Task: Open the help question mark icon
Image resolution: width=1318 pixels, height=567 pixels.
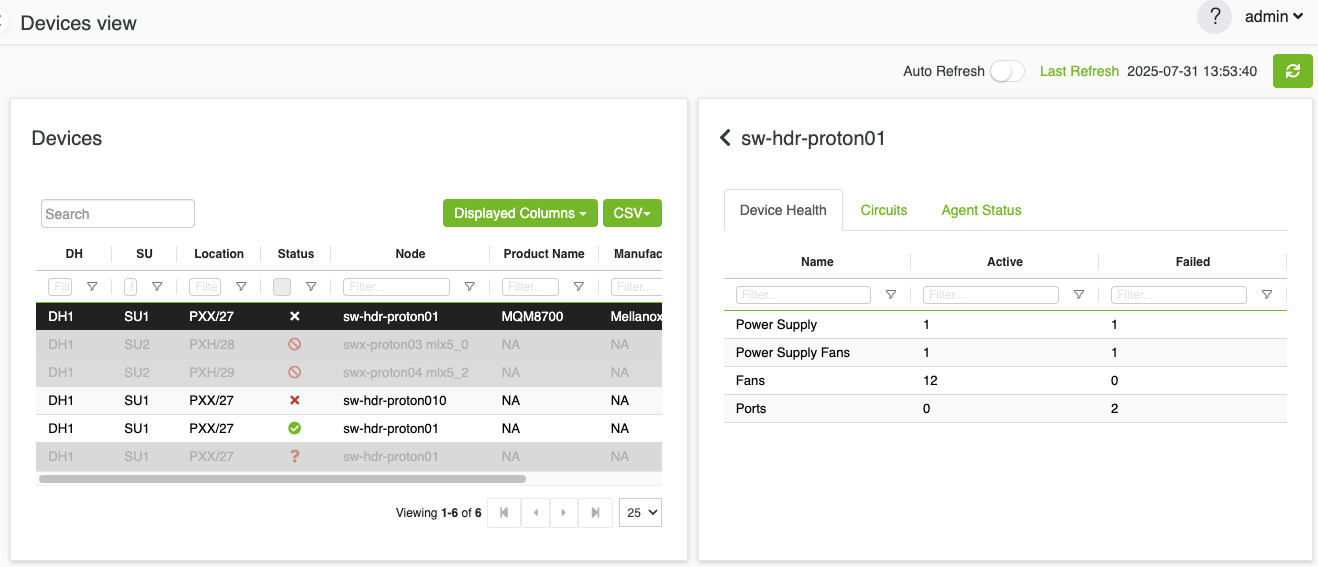Action: tap(1214, 17)
